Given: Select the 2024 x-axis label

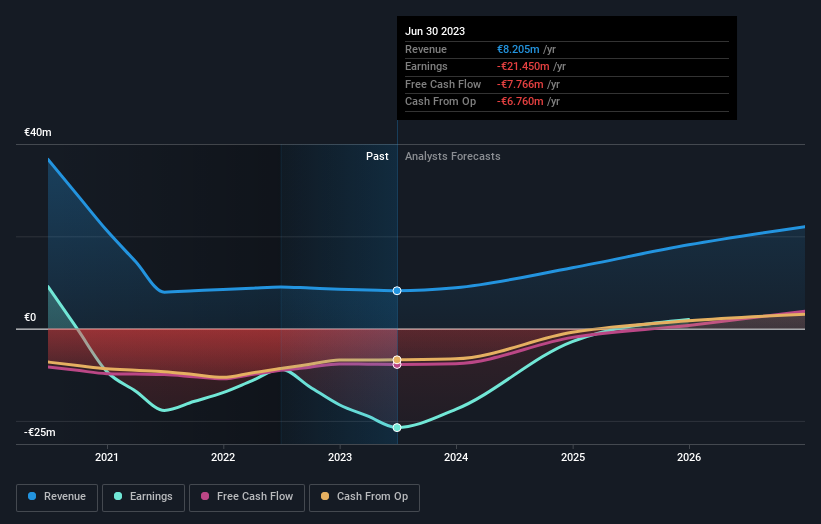Looking at the screenshot, I should tap(456, 457).
